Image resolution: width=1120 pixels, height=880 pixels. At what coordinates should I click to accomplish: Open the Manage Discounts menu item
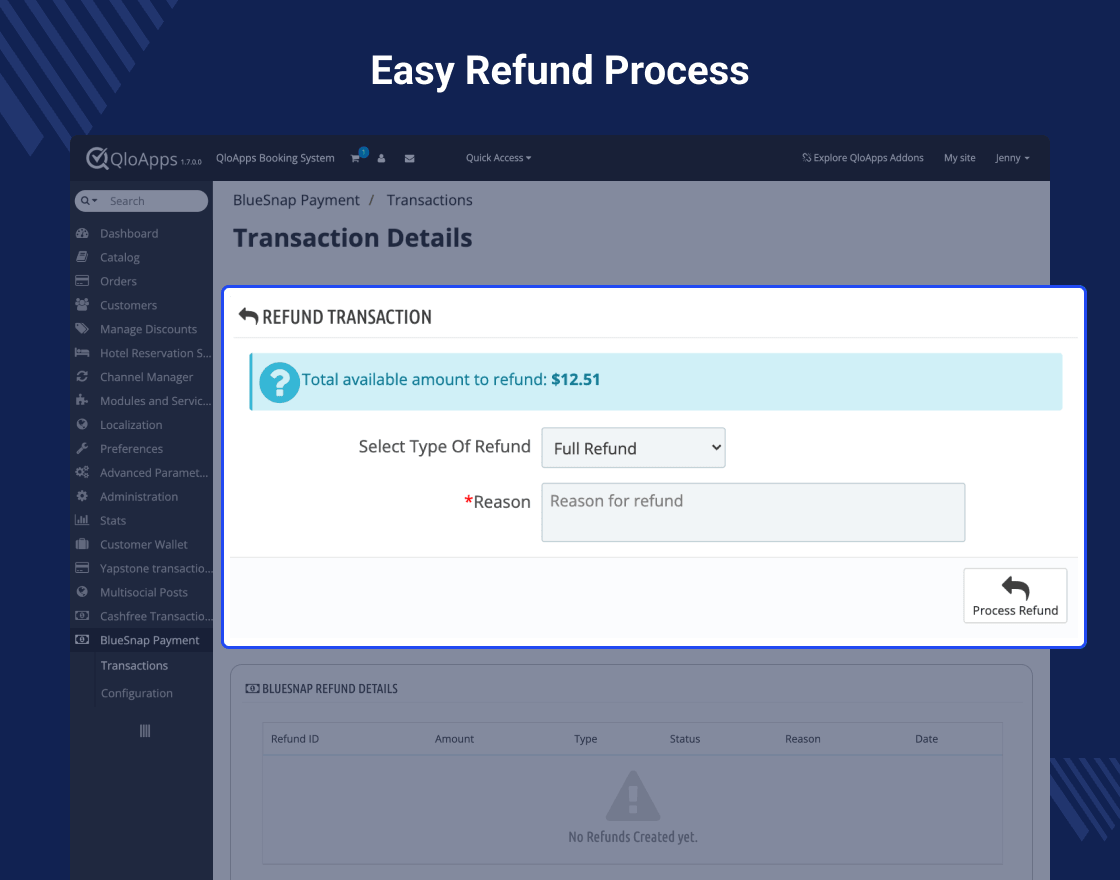[x=148, y=329]
